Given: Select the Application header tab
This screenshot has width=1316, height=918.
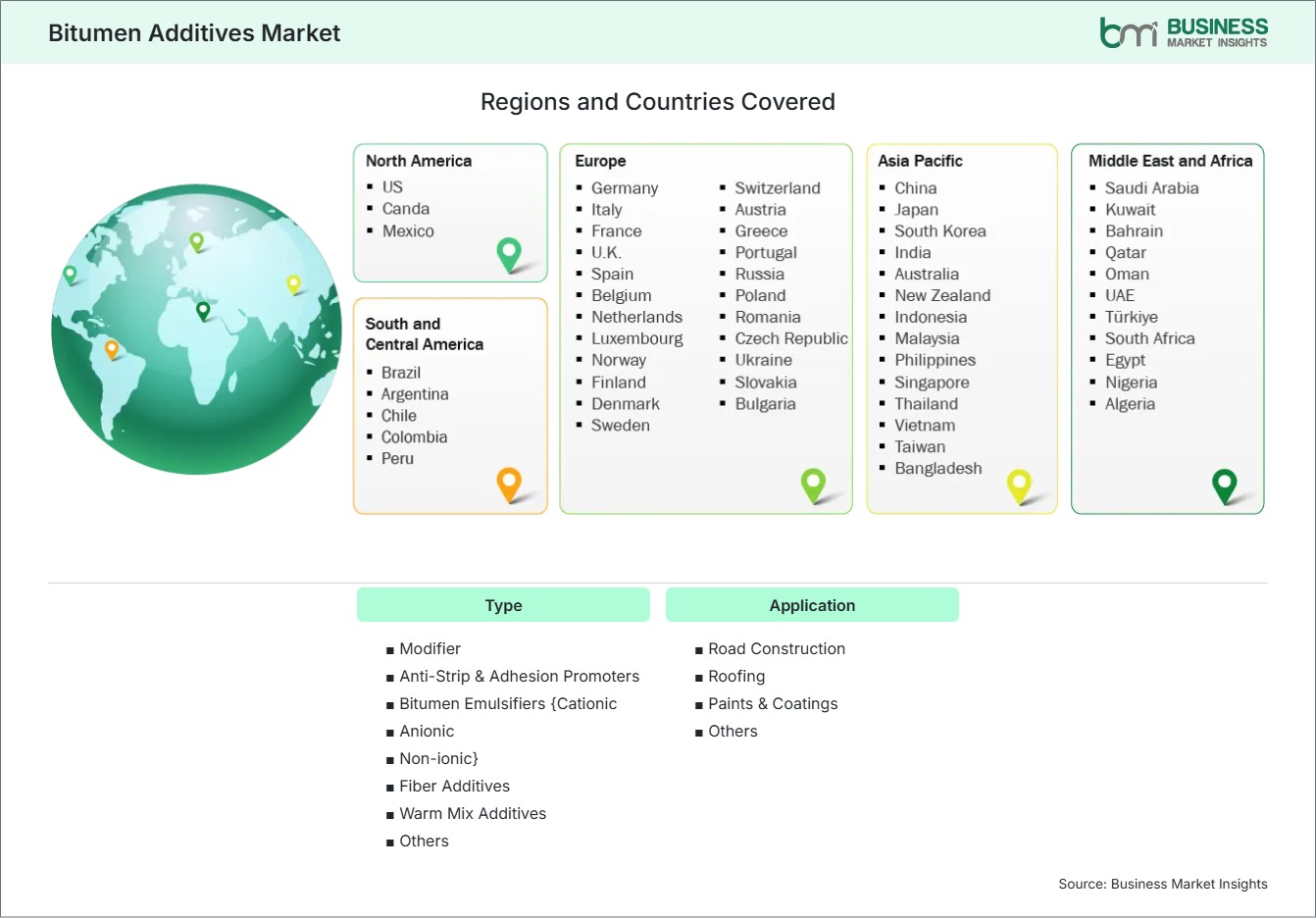Looking at the screenshot, I should tap(812, 605).
